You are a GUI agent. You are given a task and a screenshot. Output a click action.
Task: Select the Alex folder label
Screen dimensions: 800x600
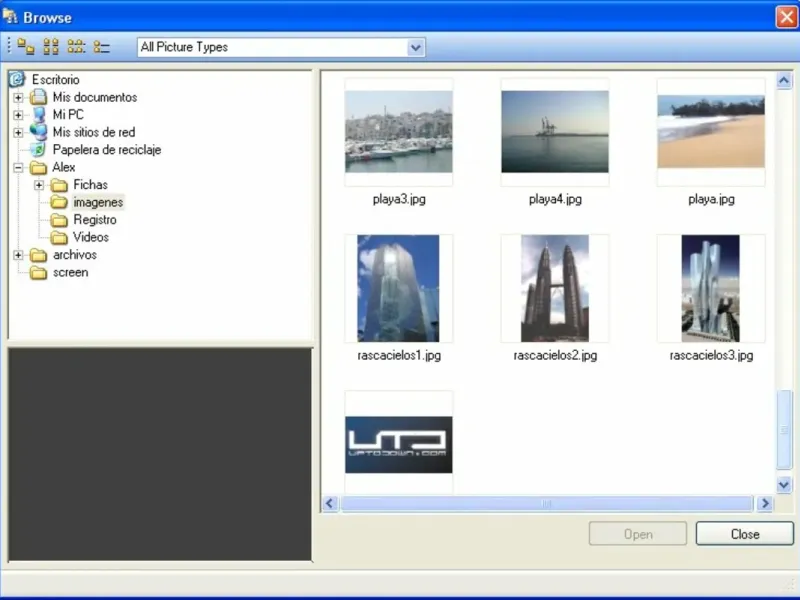point(64,167)
